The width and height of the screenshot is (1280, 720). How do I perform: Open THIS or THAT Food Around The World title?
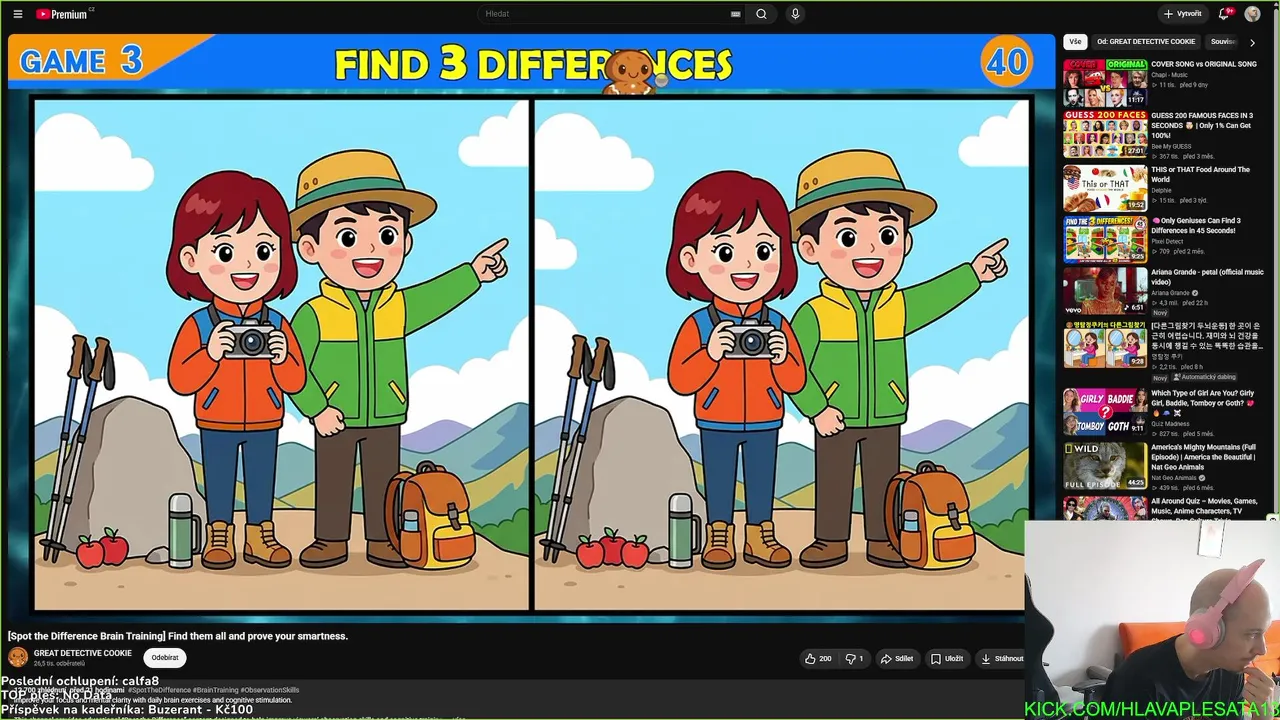[x=1200, y=174]
